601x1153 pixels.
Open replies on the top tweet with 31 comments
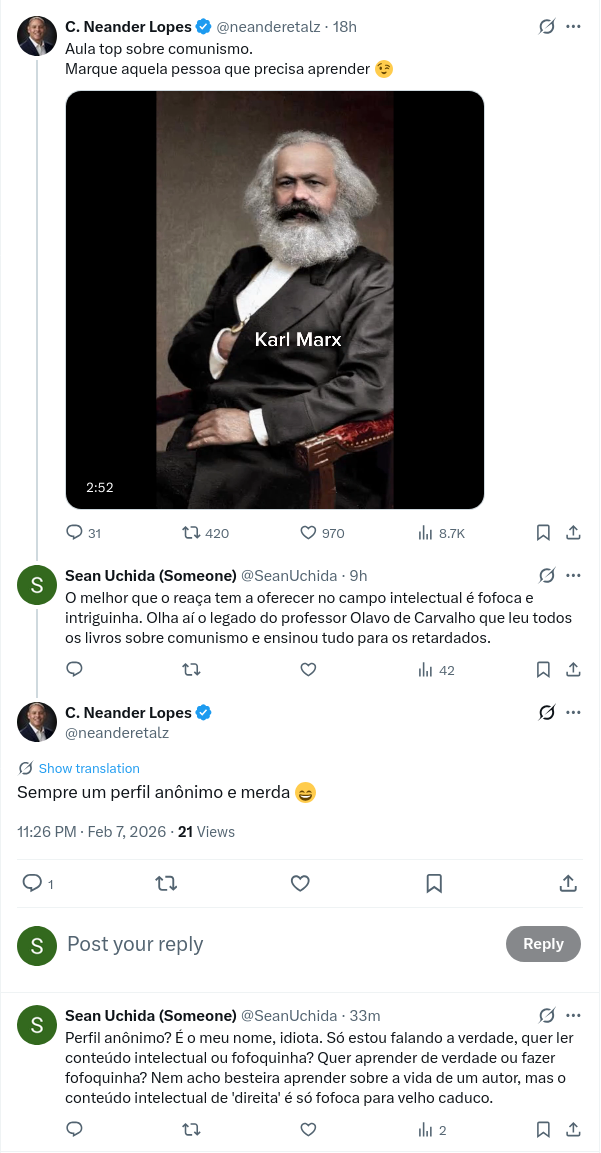click(74, 533)
